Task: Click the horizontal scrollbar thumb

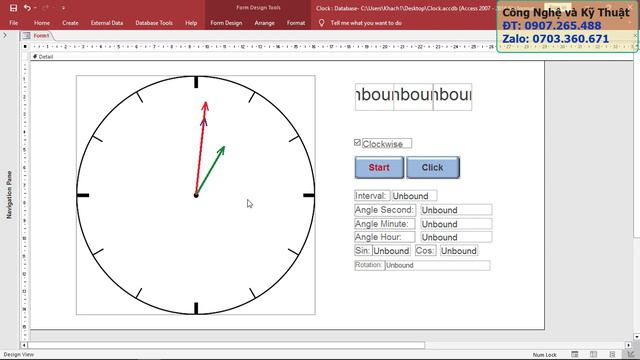Action: [x=226, y=345]
